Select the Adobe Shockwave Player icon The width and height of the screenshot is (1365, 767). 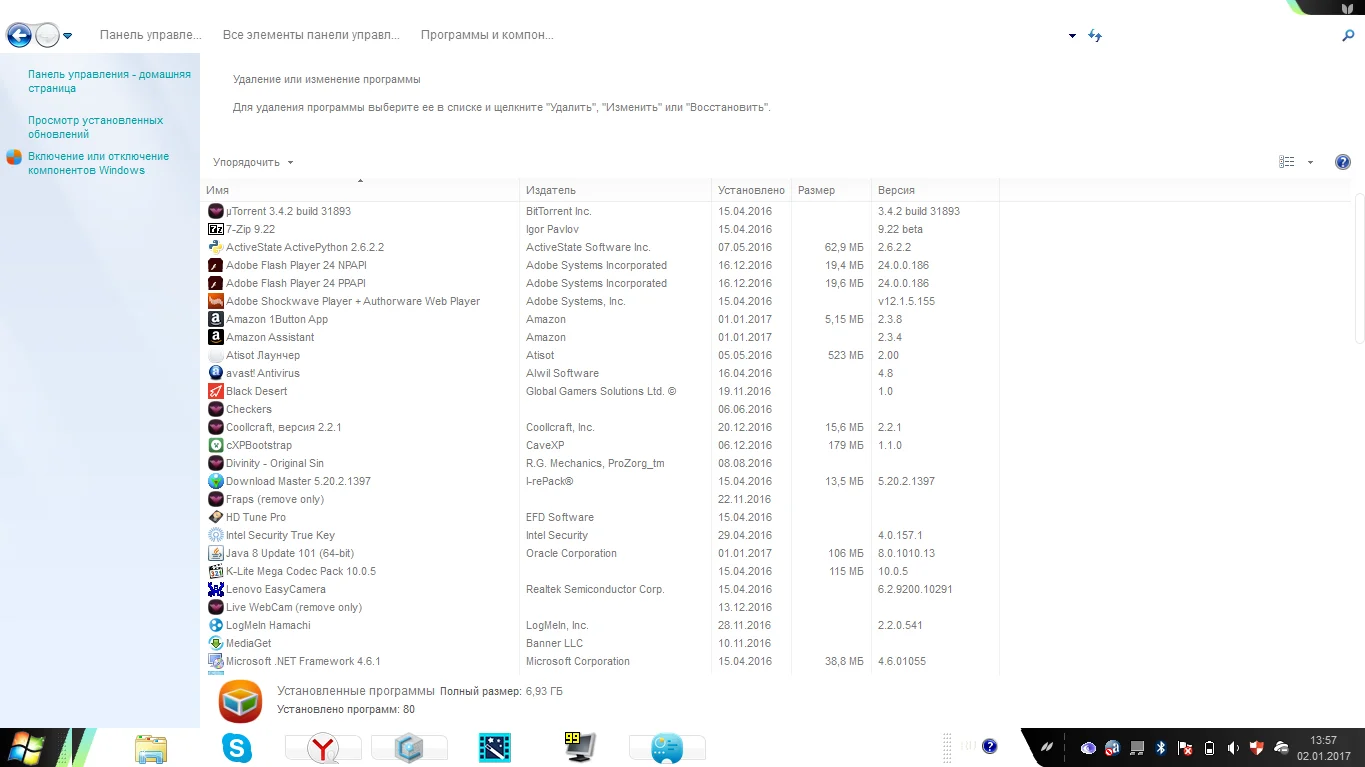click(x=216, y=301)
